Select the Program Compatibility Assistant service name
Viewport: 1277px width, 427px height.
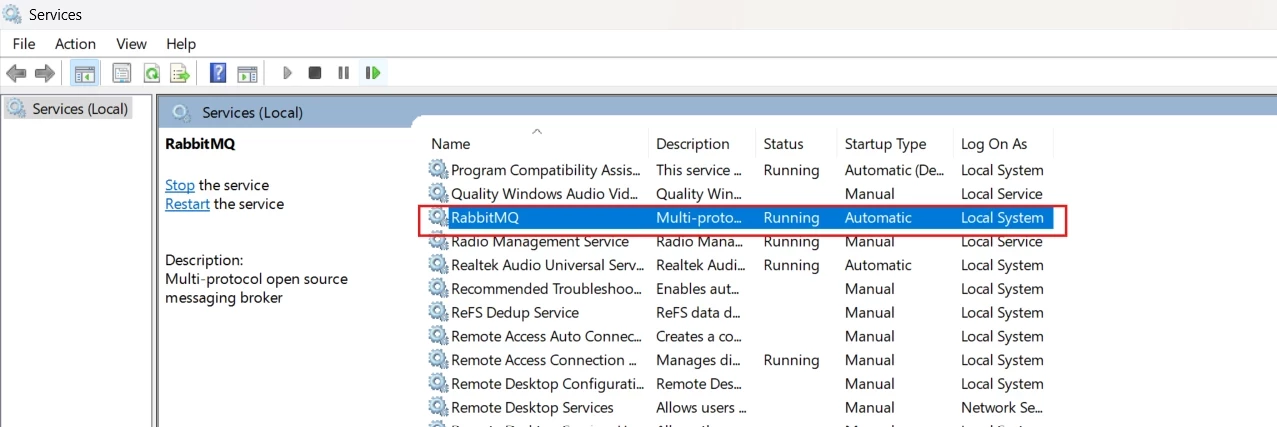(x=545, y=170)
